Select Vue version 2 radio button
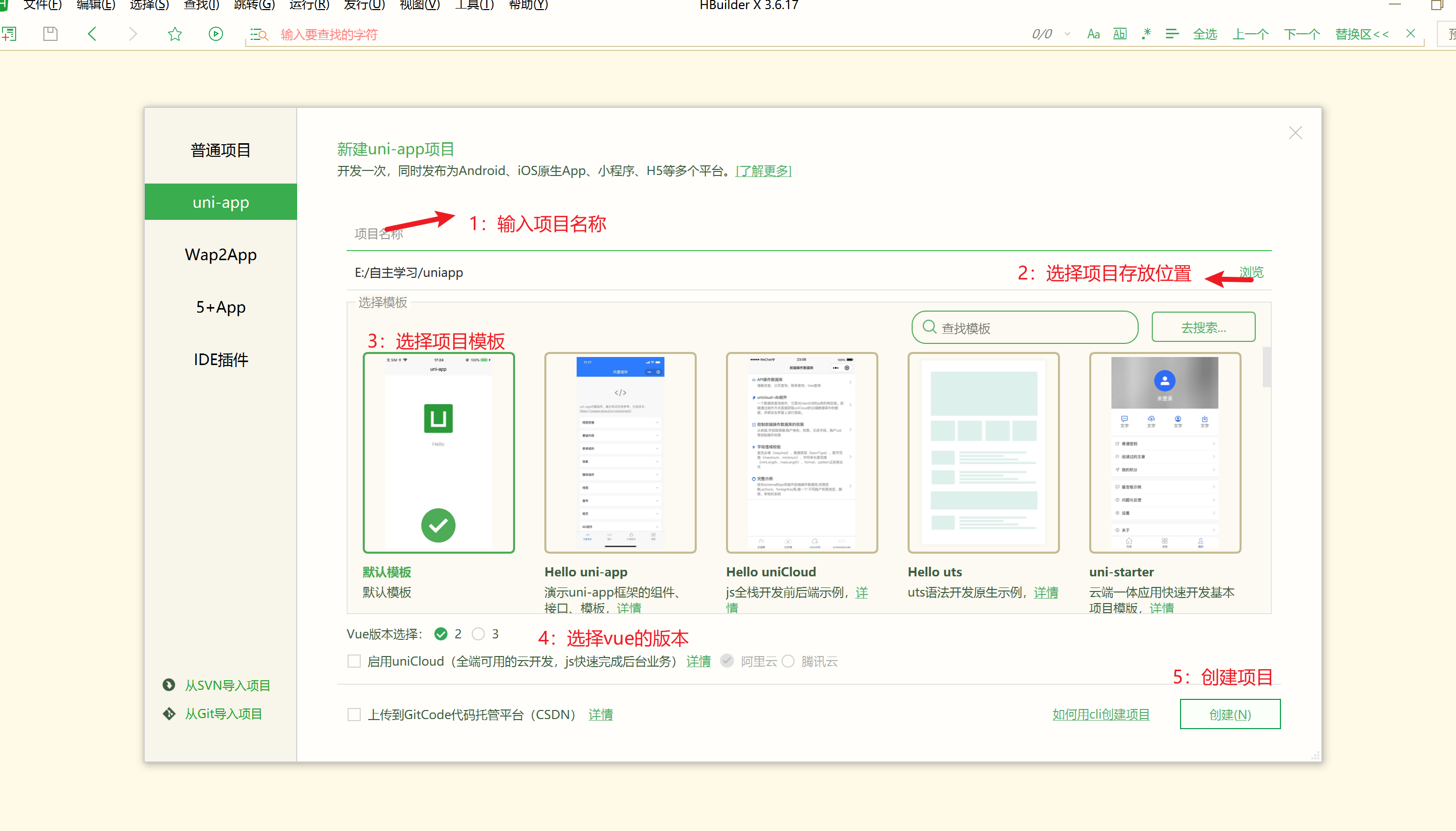1456x831 pixels. click(440, 633)
